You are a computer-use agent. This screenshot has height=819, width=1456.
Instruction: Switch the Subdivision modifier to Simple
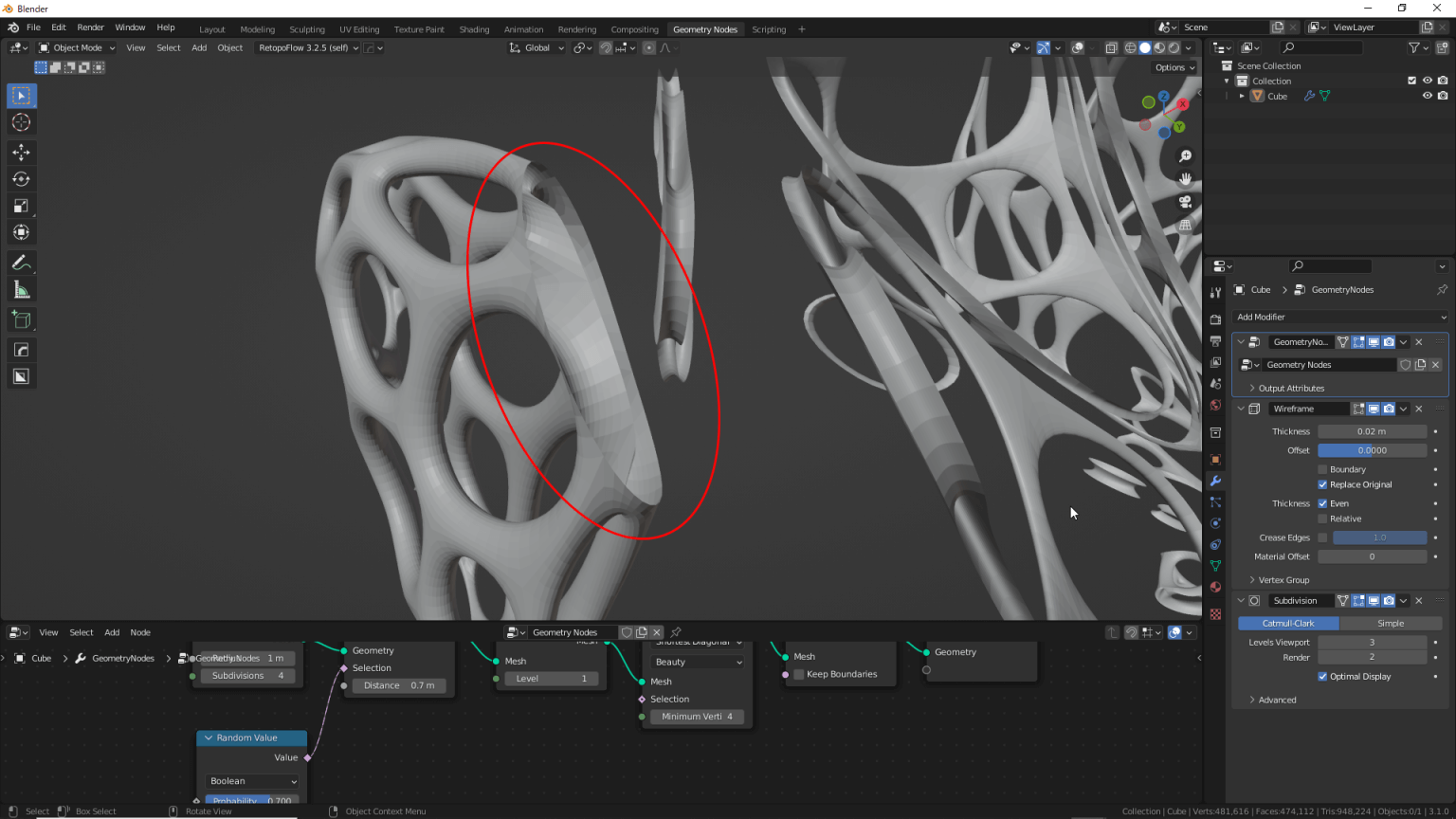click(1392, 623)
